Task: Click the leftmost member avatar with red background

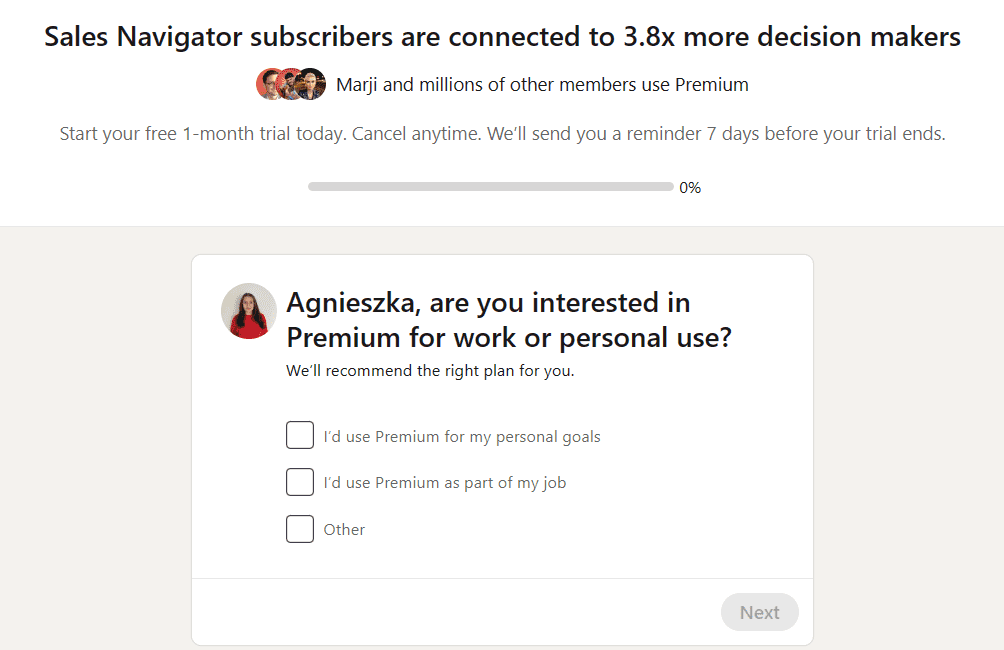Action: [x=268, y=84]
